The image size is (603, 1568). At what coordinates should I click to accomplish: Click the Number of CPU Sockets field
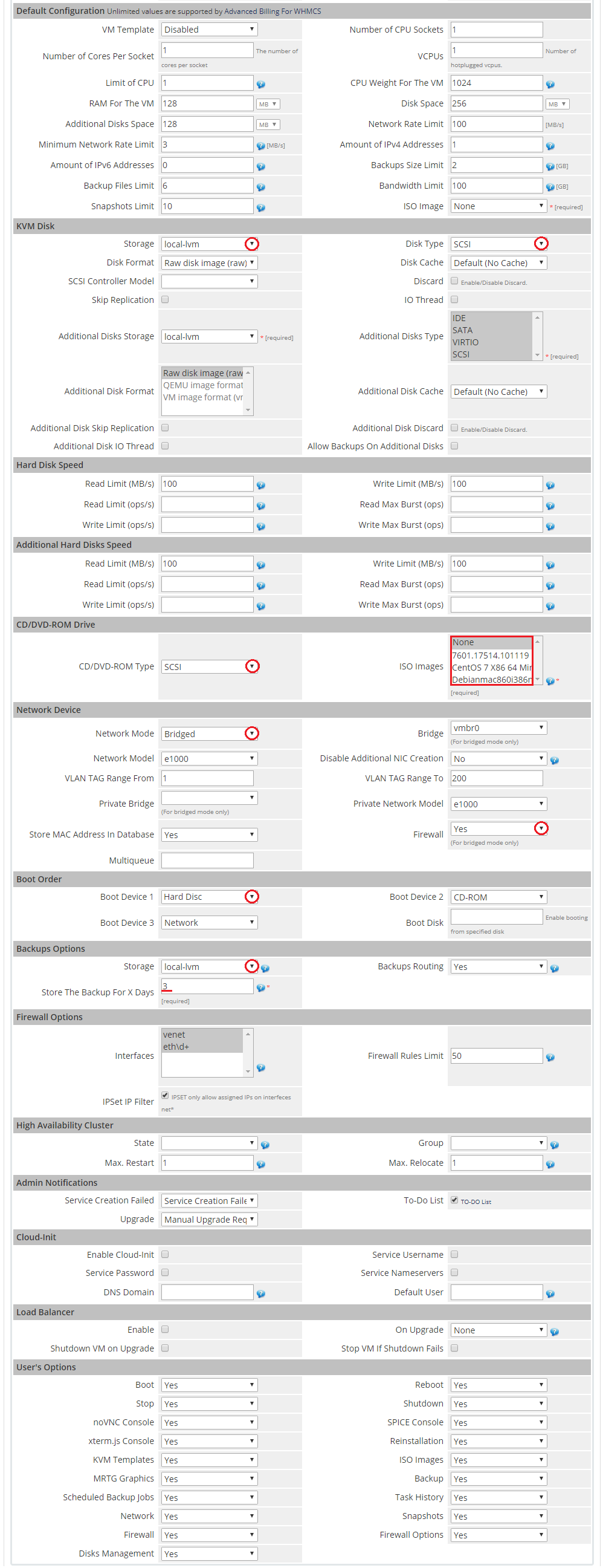tap(497, 29)
